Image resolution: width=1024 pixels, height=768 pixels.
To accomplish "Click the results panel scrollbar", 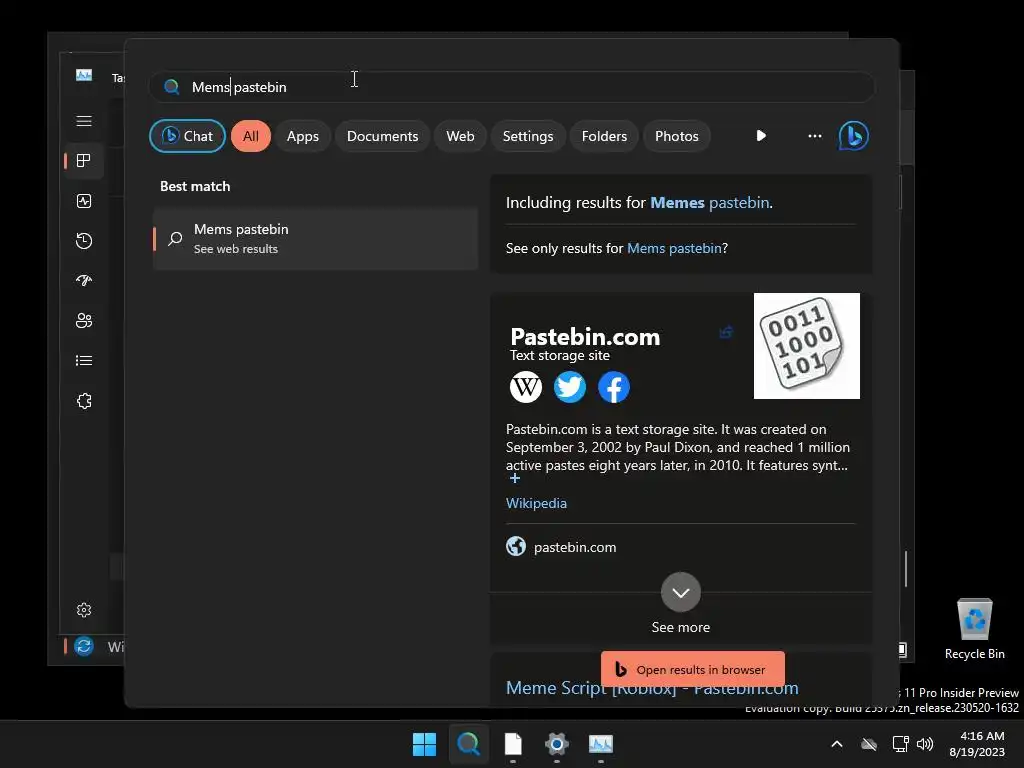I will click(x=906, y=568).
